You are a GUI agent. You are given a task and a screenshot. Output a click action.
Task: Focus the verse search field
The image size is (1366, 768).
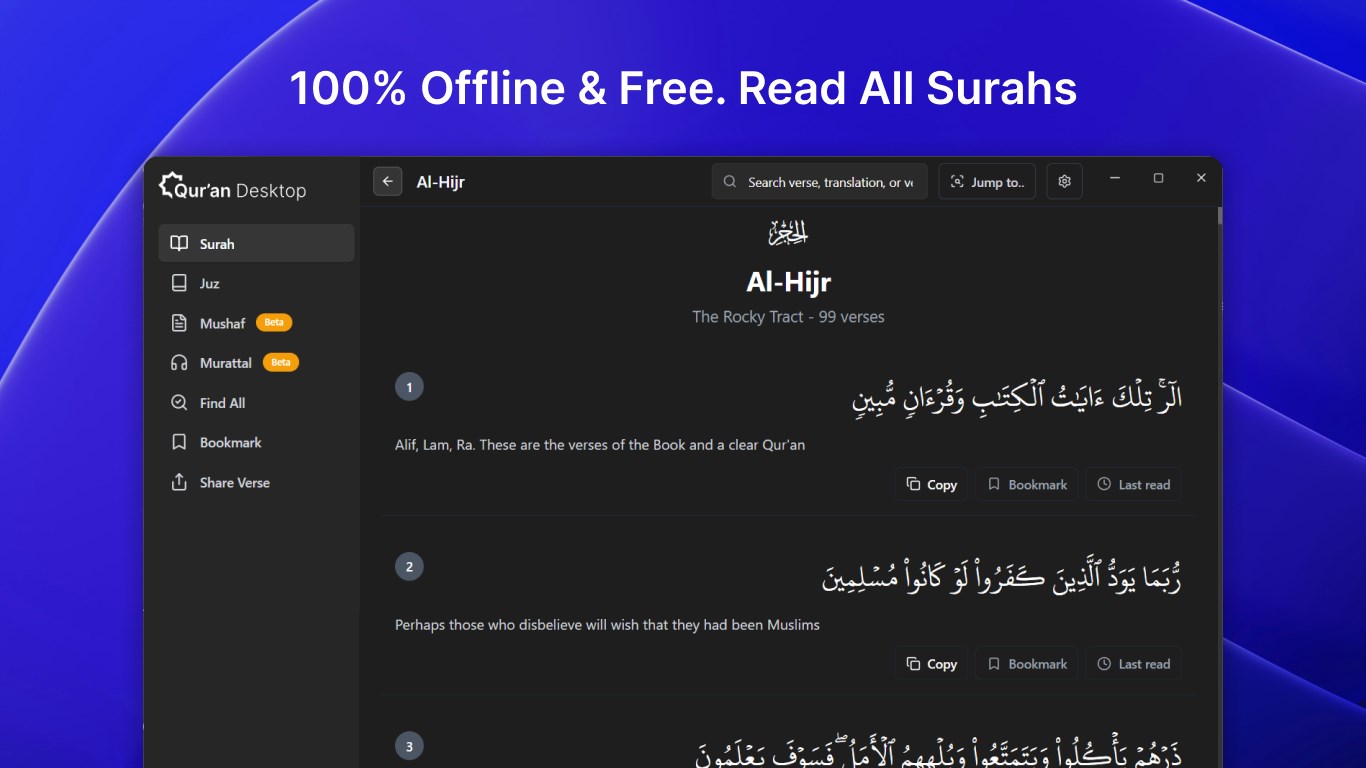[x=820, y=182]
